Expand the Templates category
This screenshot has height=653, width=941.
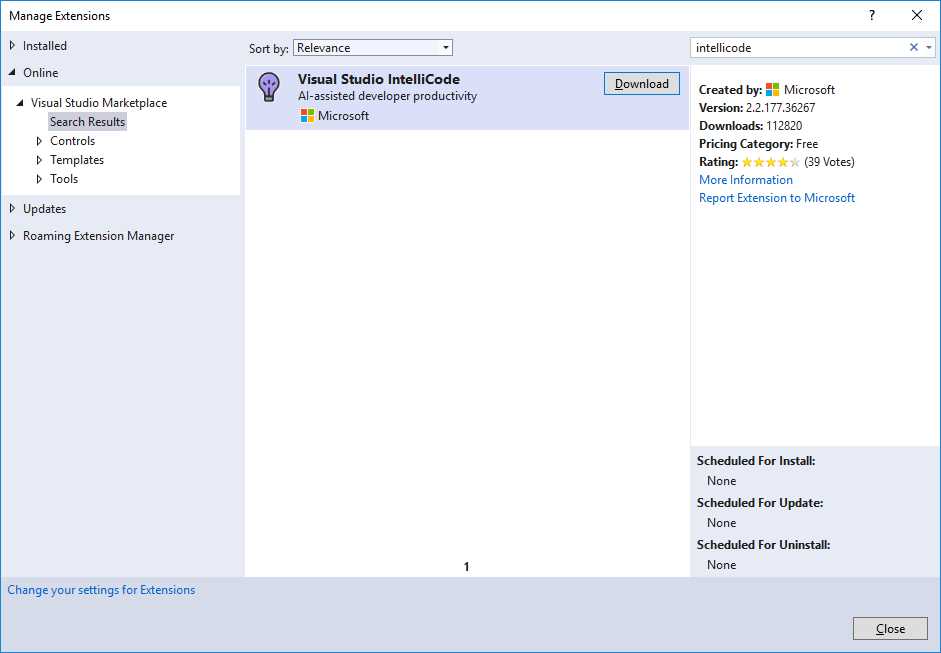[x=42, y=159]
